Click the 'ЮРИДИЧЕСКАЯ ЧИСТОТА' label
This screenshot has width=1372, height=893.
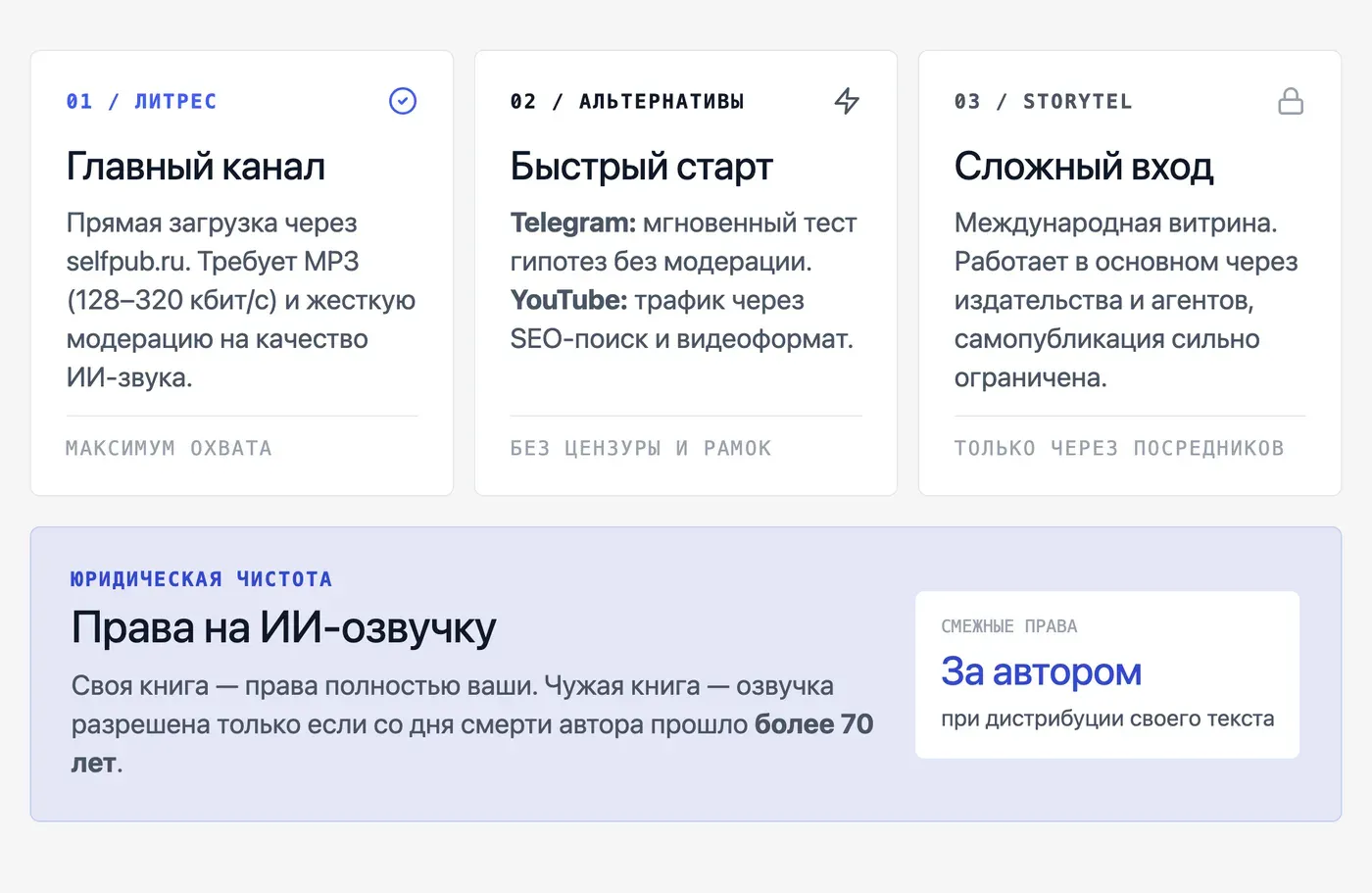201,579
